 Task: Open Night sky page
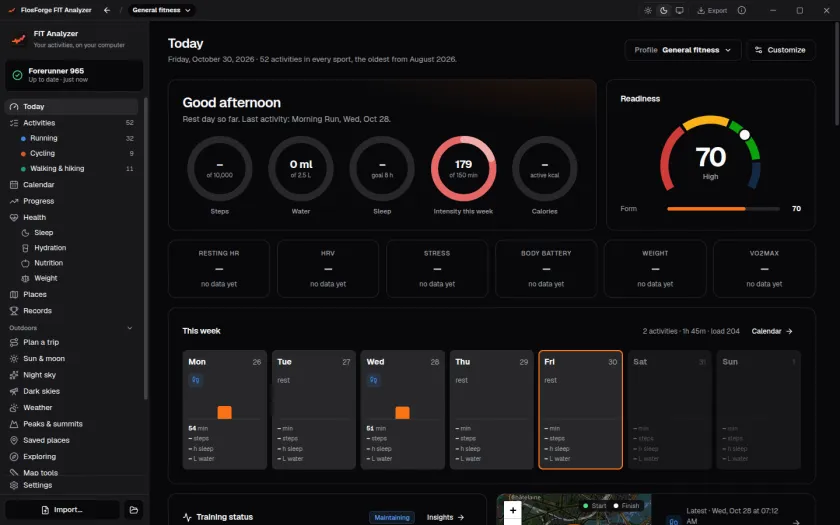(71, 375)
